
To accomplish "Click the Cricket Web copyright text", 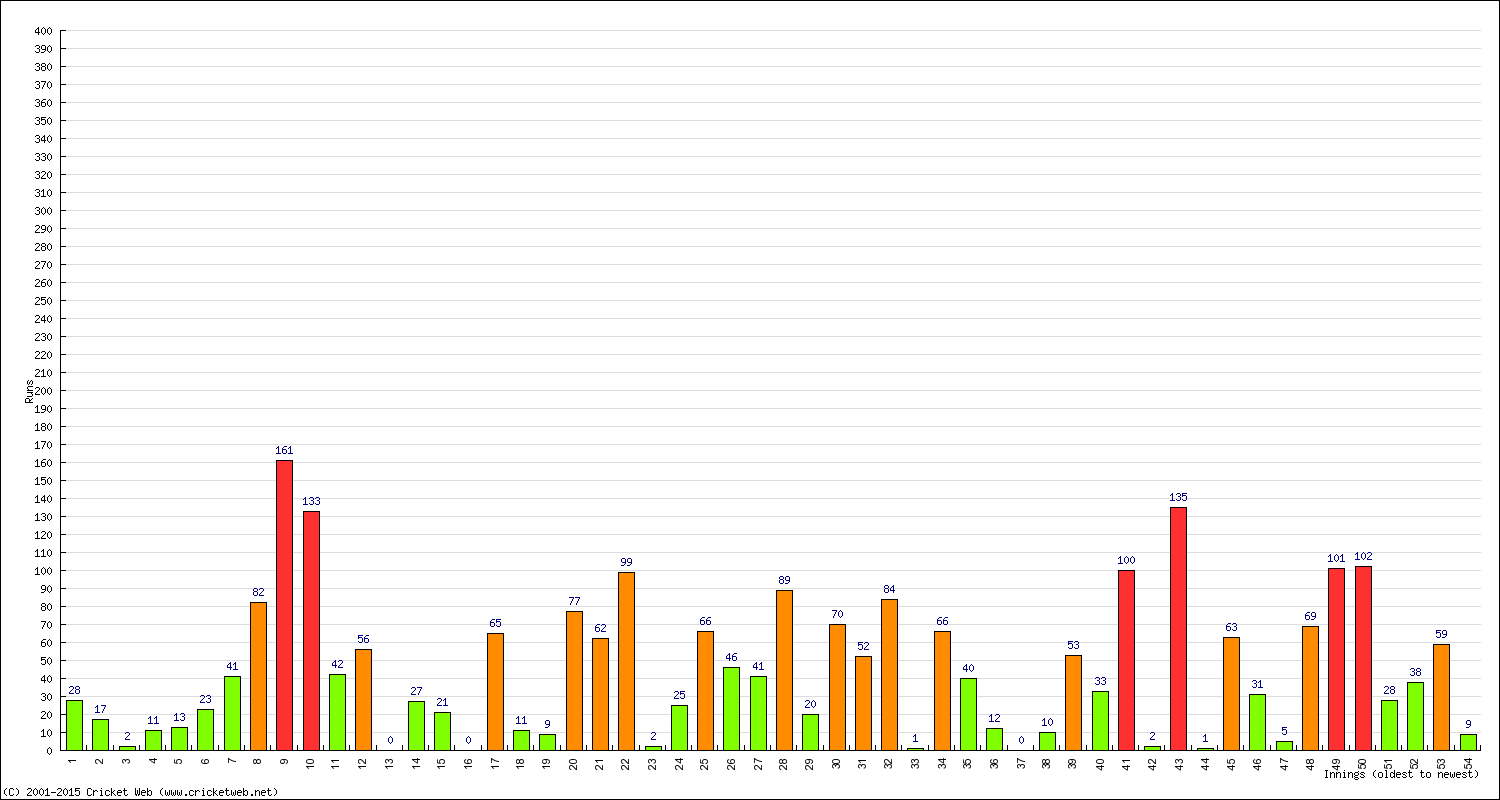I will pyautogui.click(x=141, y=792).
